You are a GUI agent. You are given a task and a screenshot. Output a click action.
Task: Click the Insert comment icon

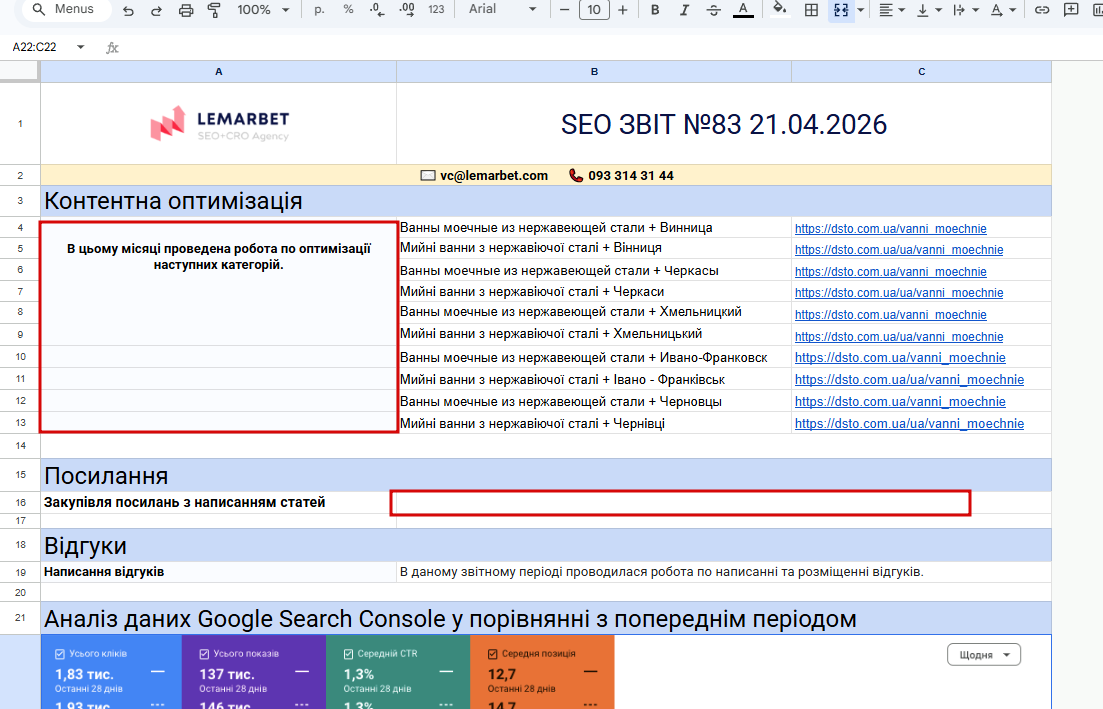(1072, 10)
